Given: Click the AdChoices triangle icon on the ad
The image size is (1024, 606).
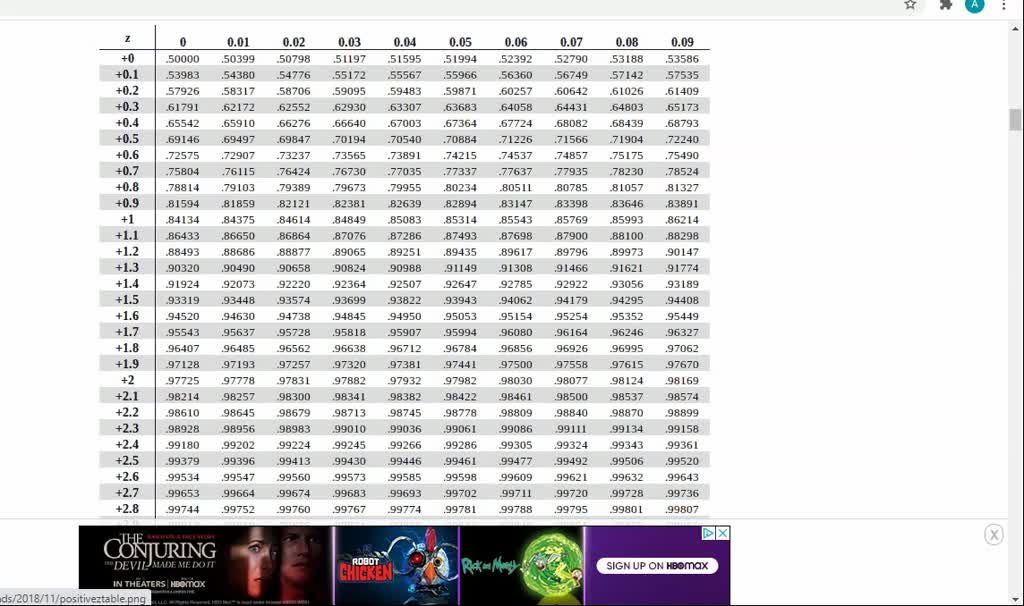Looking at the screenshot, I should (x=708, y=534).
